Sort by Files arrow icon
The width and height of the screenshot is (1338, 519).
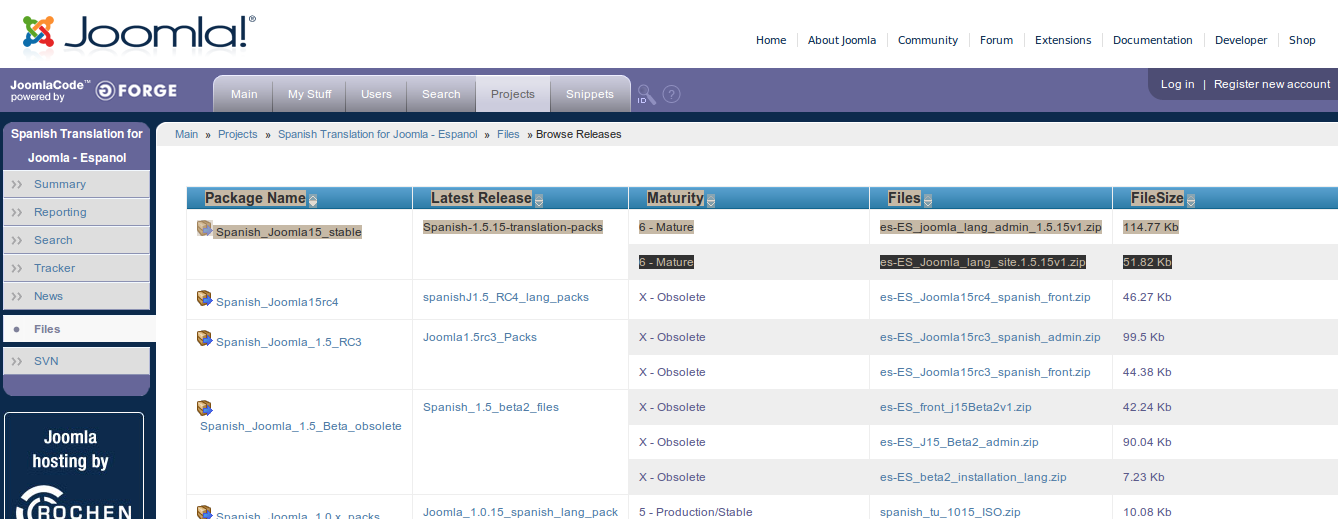(x=927, y=200)
